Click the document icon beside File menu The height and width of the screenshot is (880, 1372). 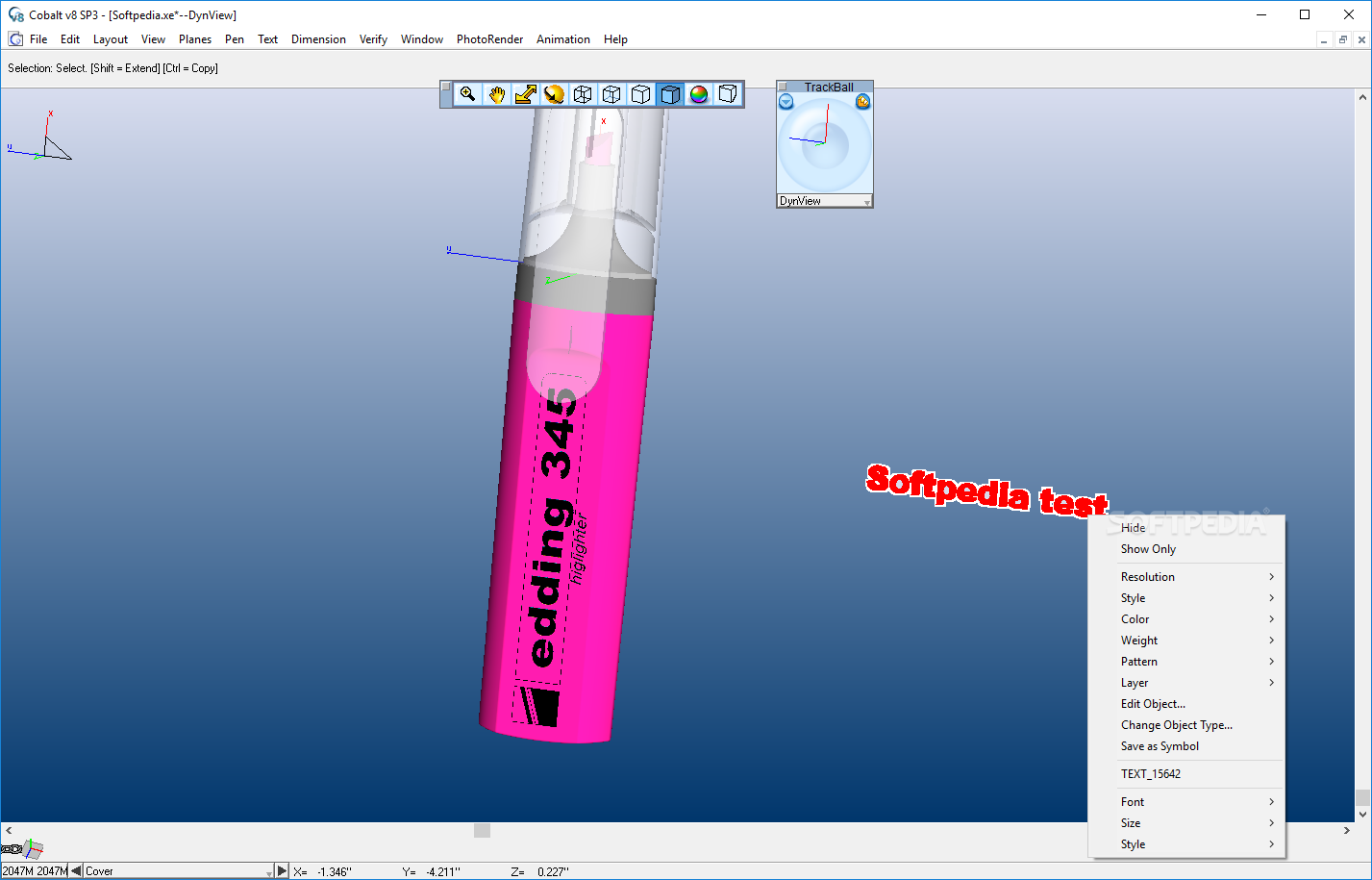click(15, 39)
